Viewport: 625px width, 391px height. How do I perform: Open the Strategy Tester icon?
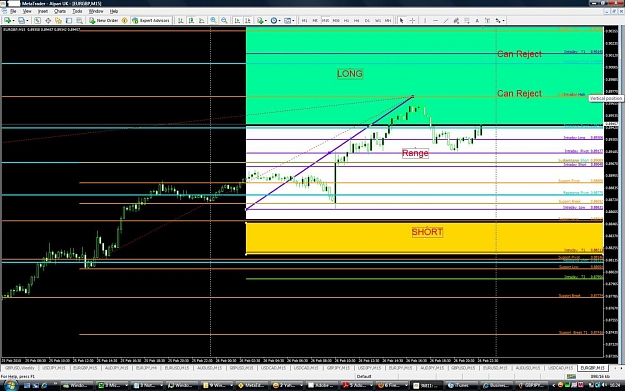point(79,20)
